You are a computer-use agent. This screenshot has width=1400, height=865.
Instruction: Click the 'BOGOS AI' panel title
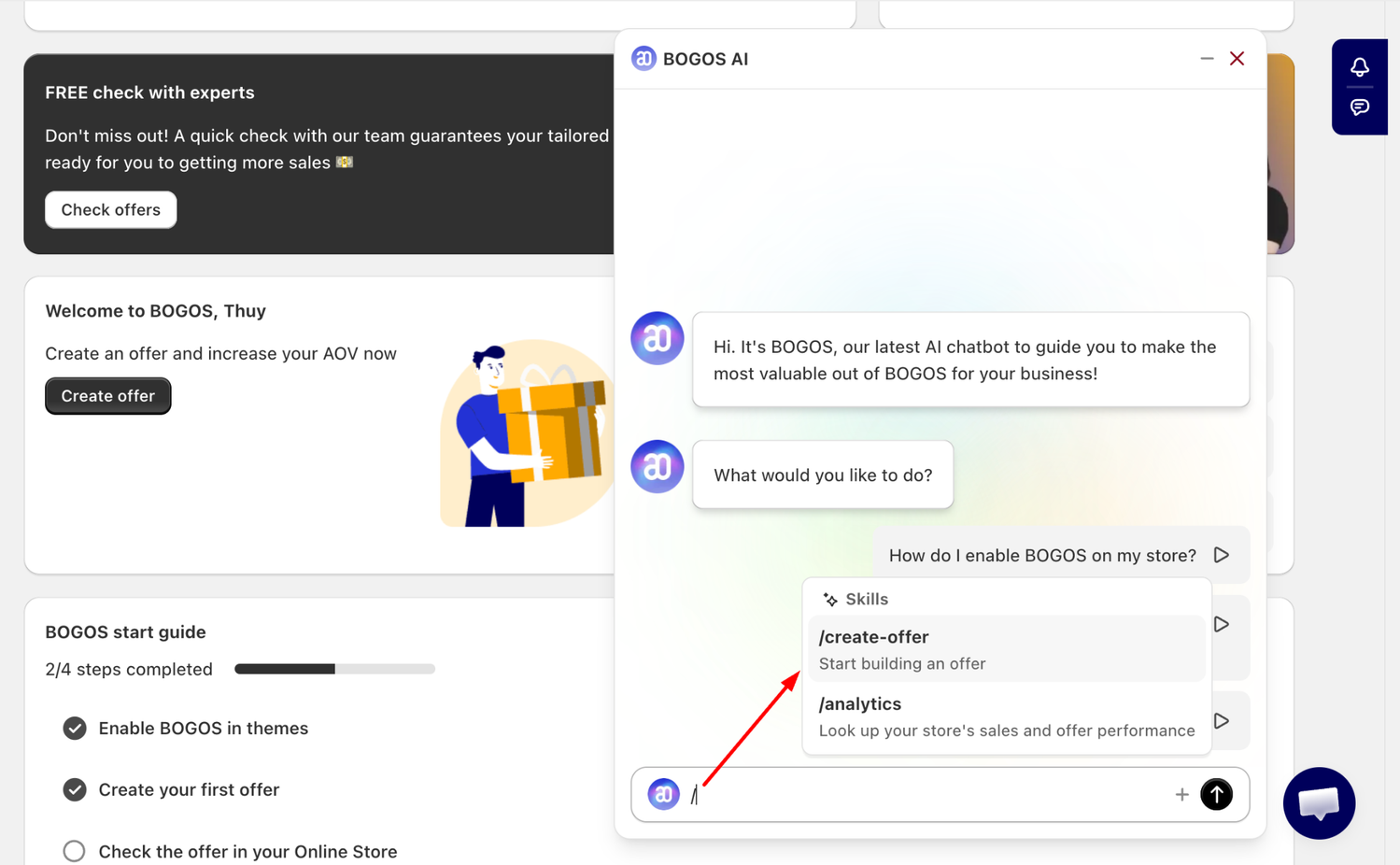pos(706,59)
